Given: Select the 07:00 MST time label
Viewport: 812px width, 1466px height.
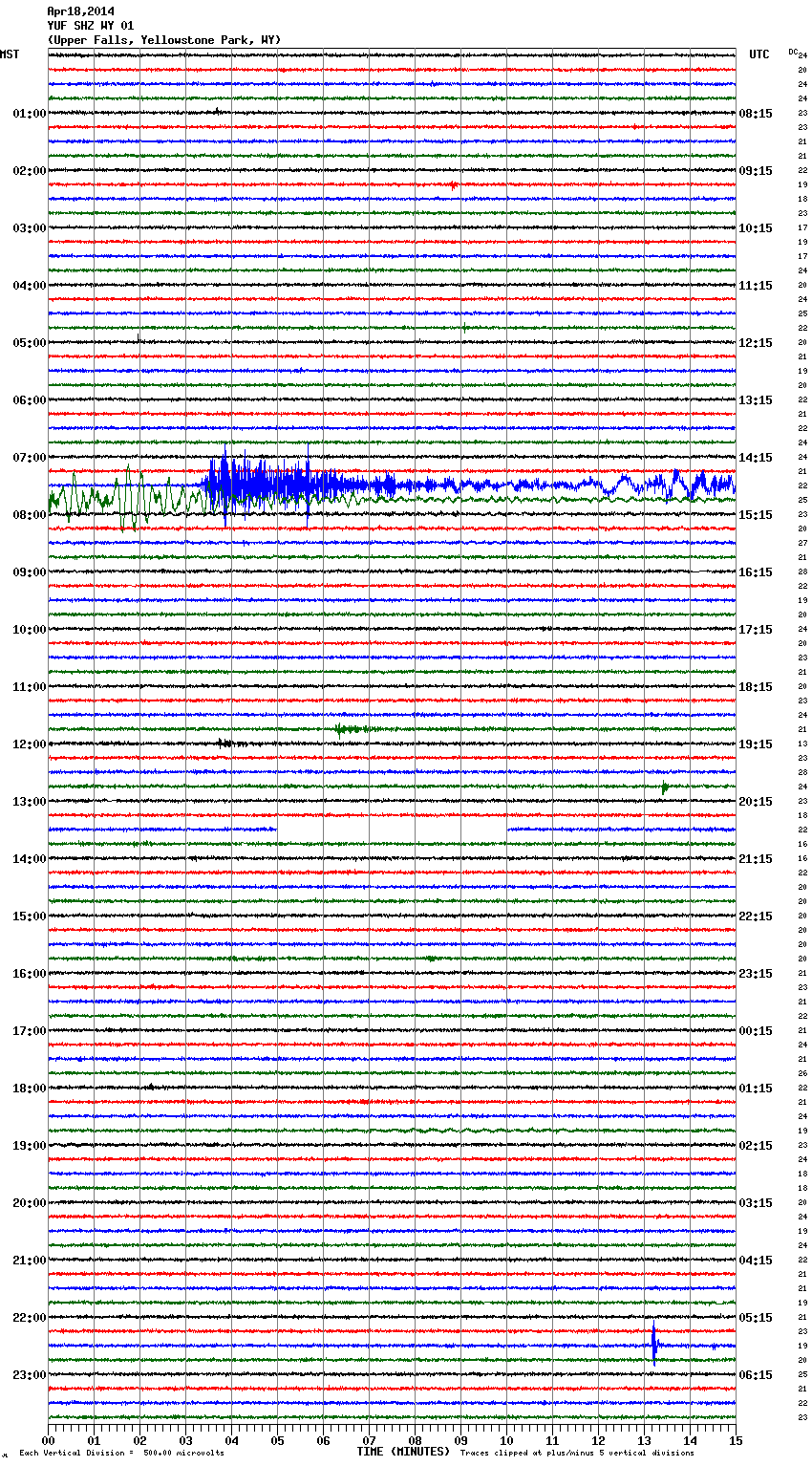Looking at the screenshot, I should [x=30, y=458].
